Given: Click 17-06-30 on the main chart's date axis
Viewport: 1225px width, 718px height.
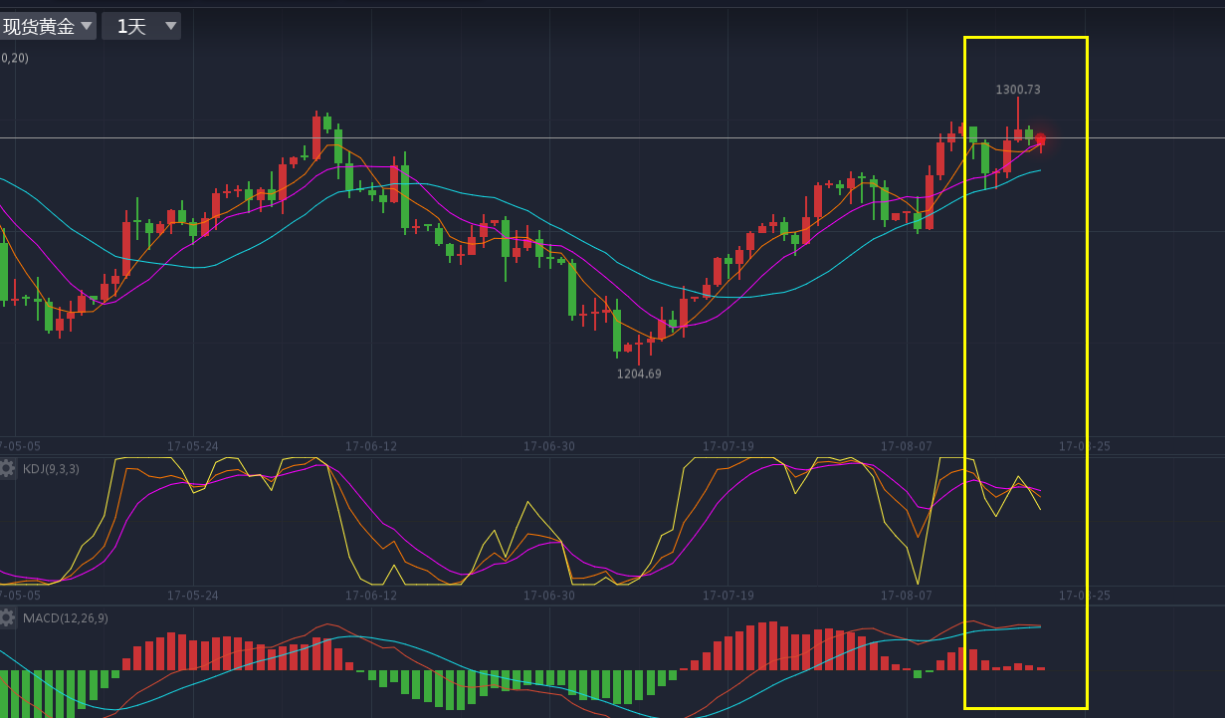Looking at the screenshot, I should coord(549,445).
